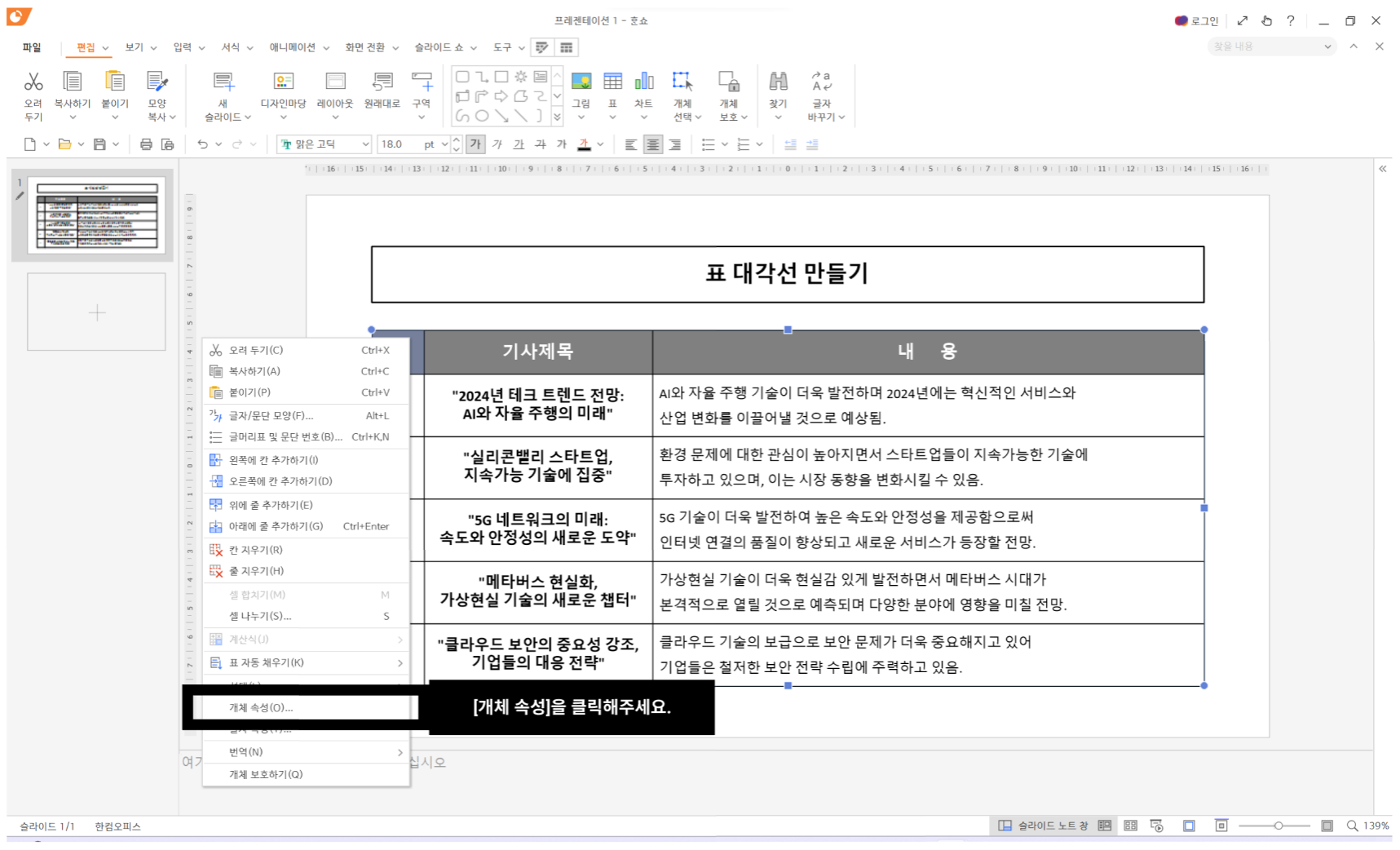Click the add new slide placeholder
This screenshot has height=850, width=1400.
[x=96, y=312]
